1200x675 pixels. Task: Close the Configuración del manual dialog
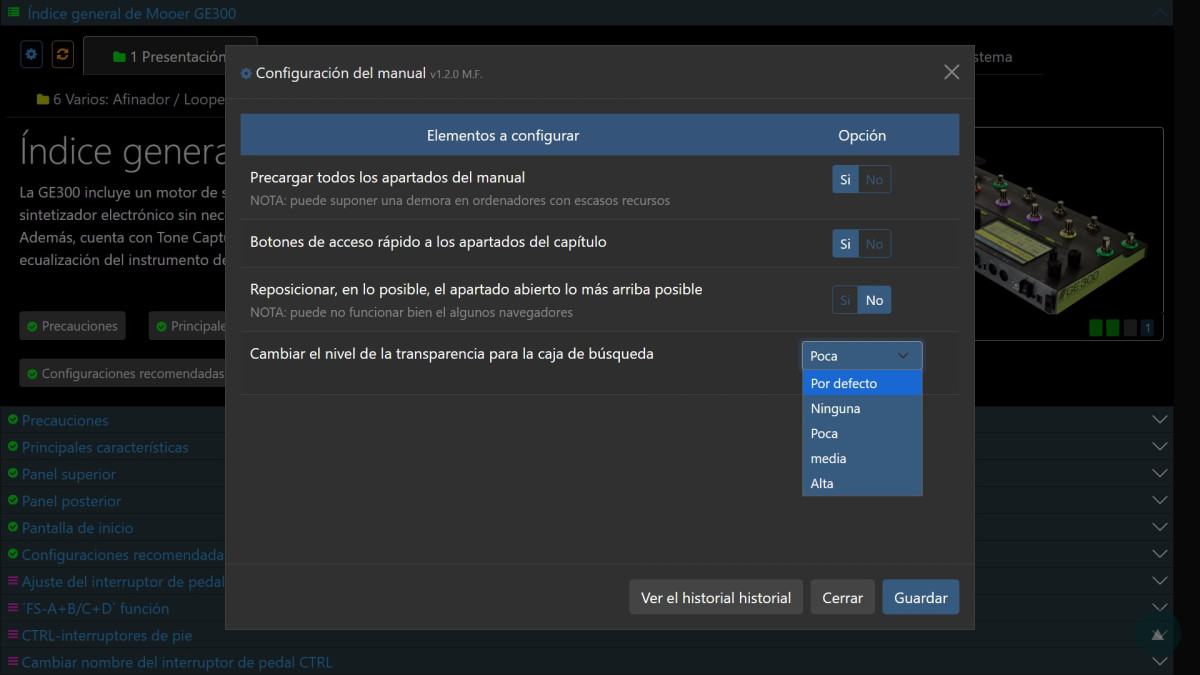[x=951, y=72]
